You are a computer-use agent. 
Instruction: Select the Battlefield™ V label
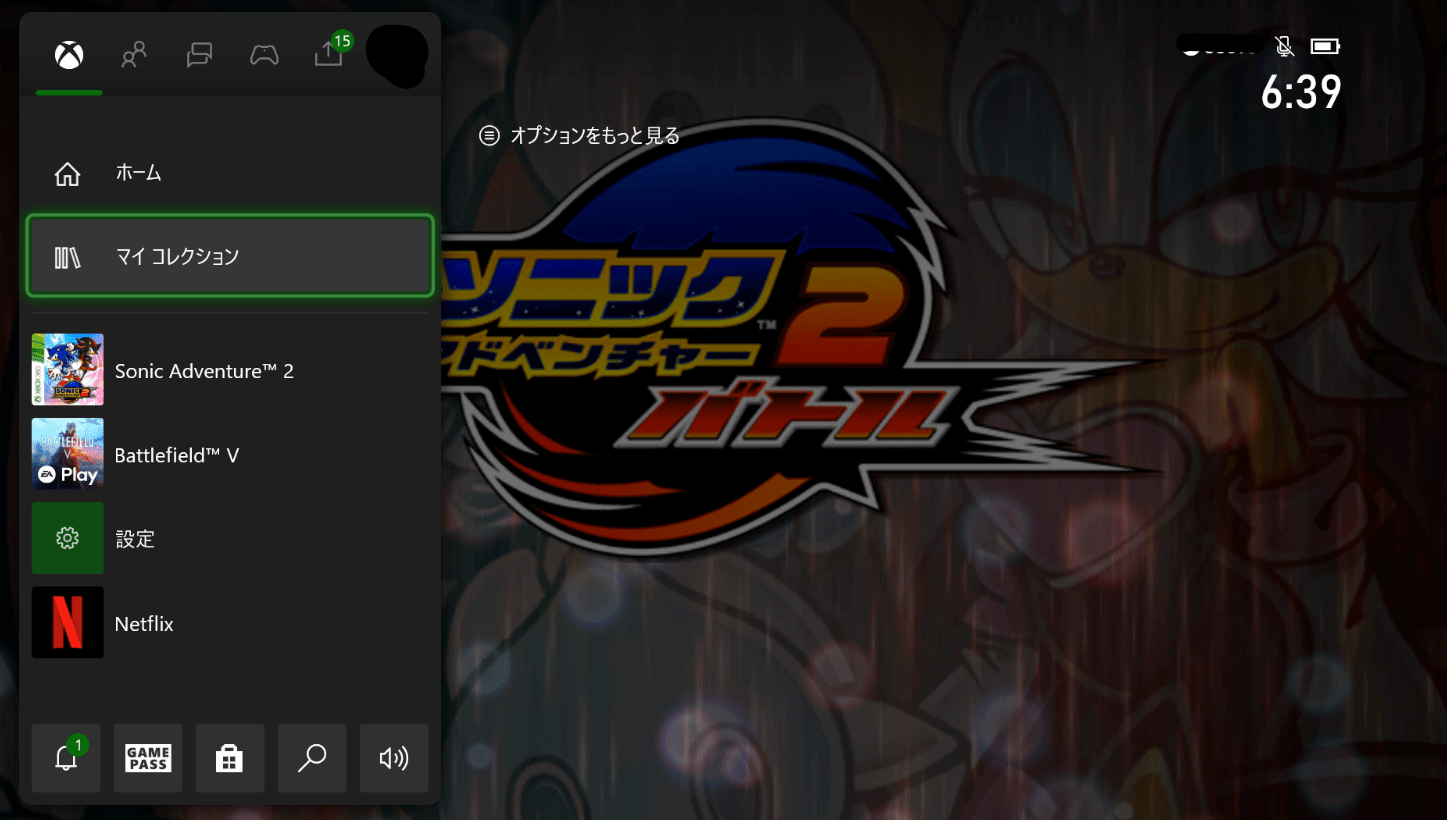point(177,455)
